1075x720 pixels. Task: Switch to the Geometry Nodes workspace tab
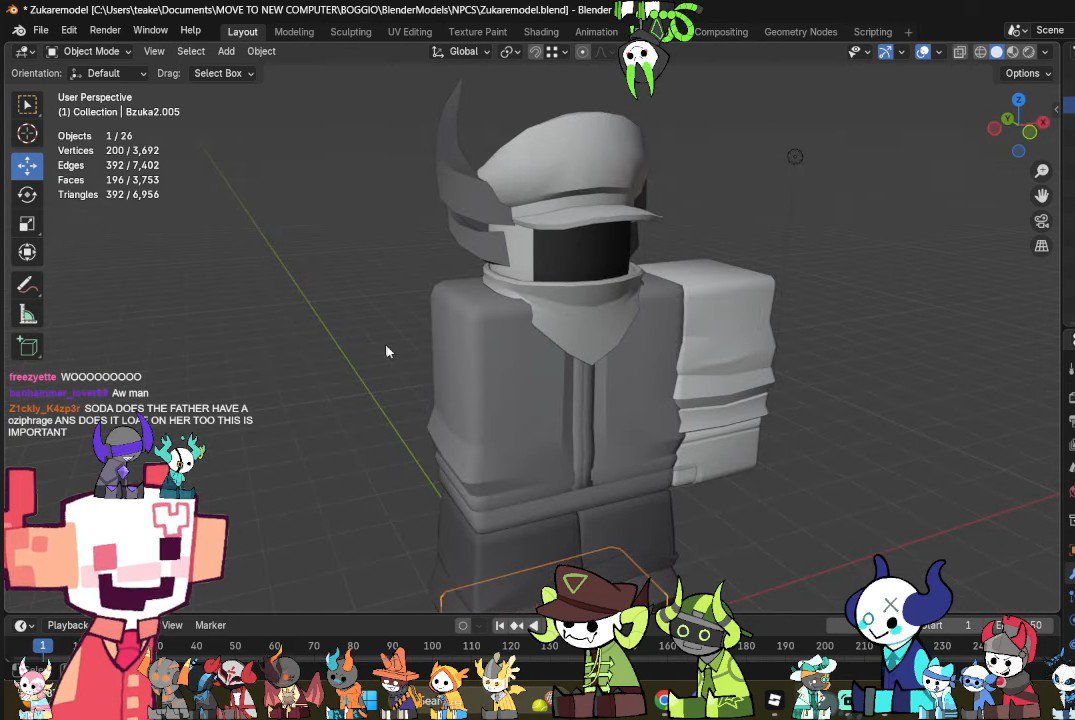point(800,32)
